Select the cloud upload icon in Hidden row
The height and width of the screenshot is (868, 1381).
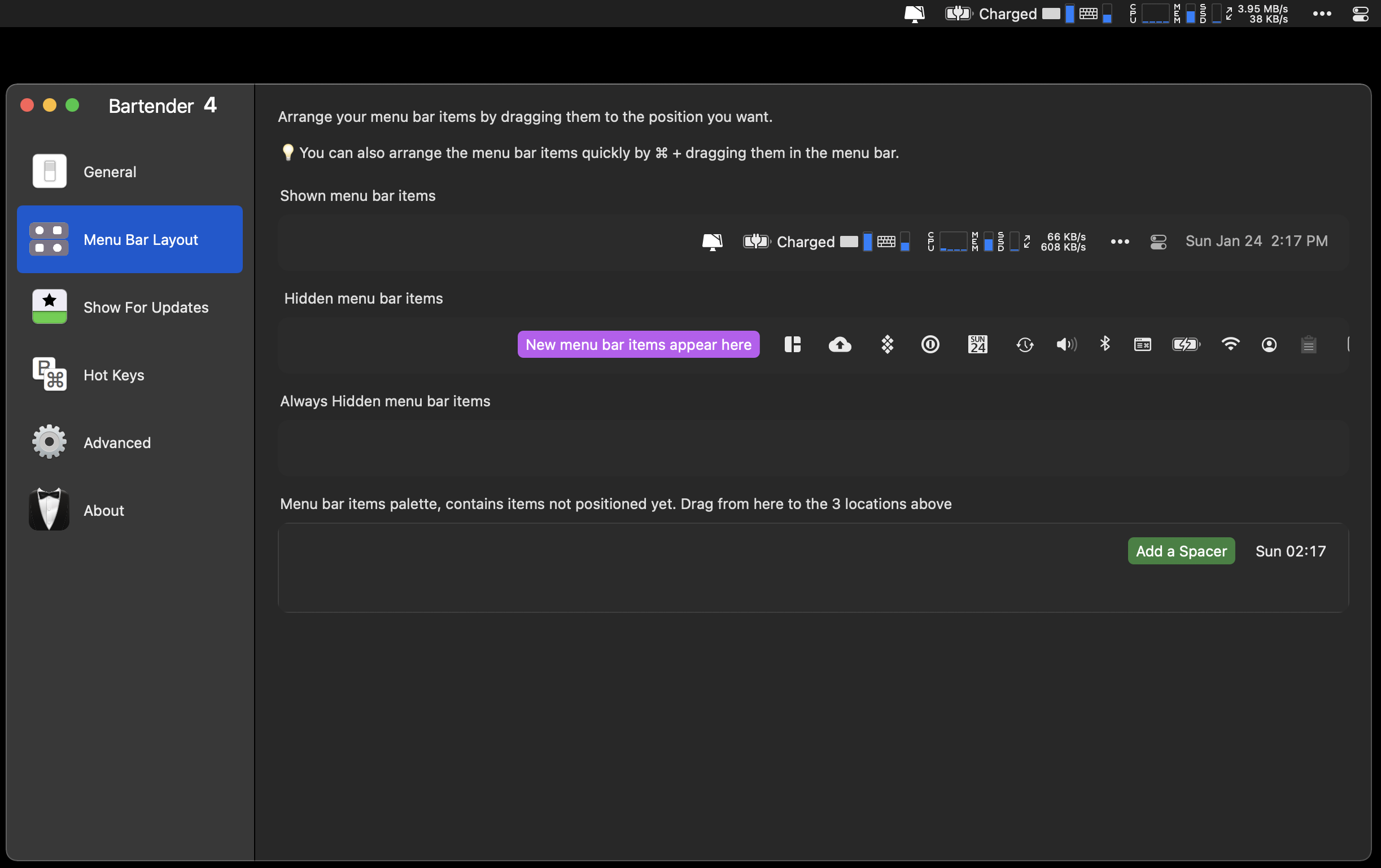pyautogui.click(x=840, y=345)
